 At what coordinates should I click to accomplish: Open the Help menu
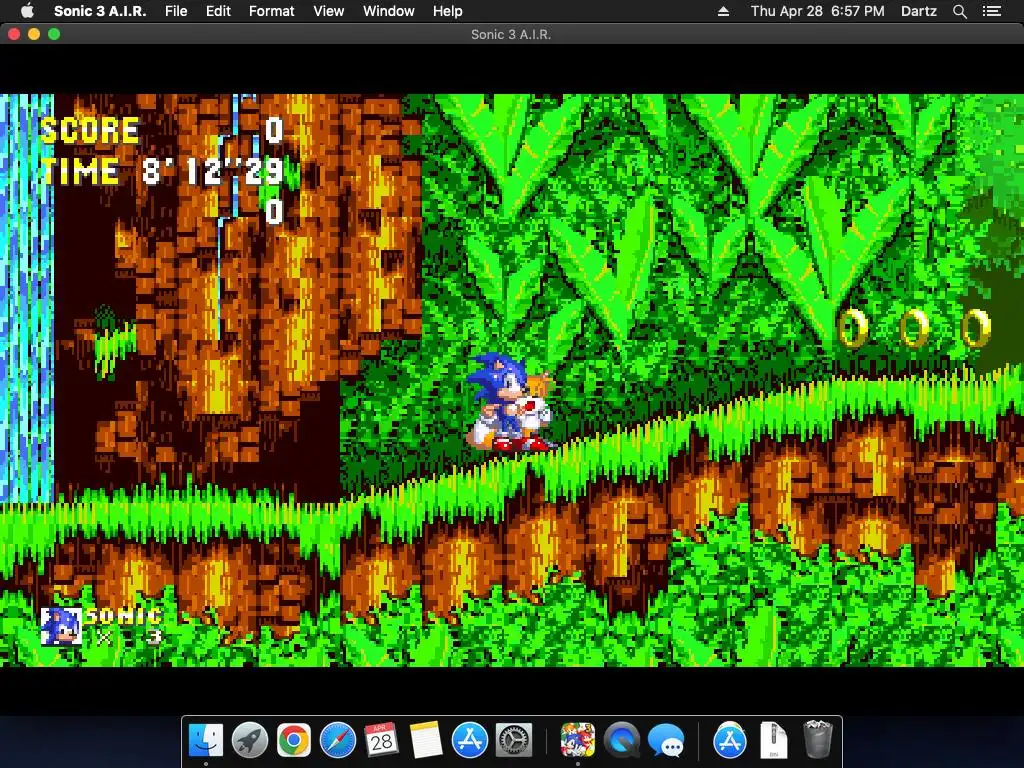point(447,11)
